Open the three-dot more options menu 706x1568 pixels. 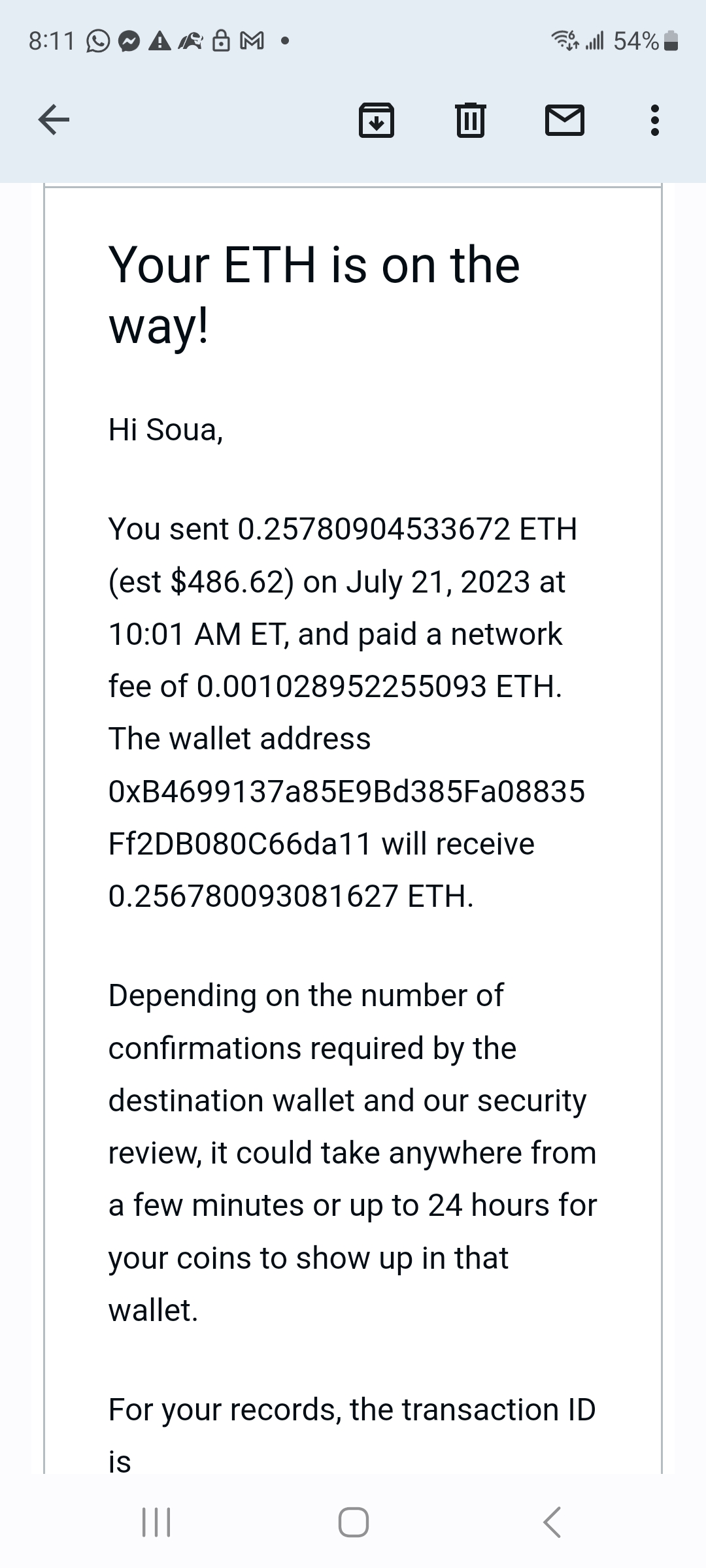655,120
